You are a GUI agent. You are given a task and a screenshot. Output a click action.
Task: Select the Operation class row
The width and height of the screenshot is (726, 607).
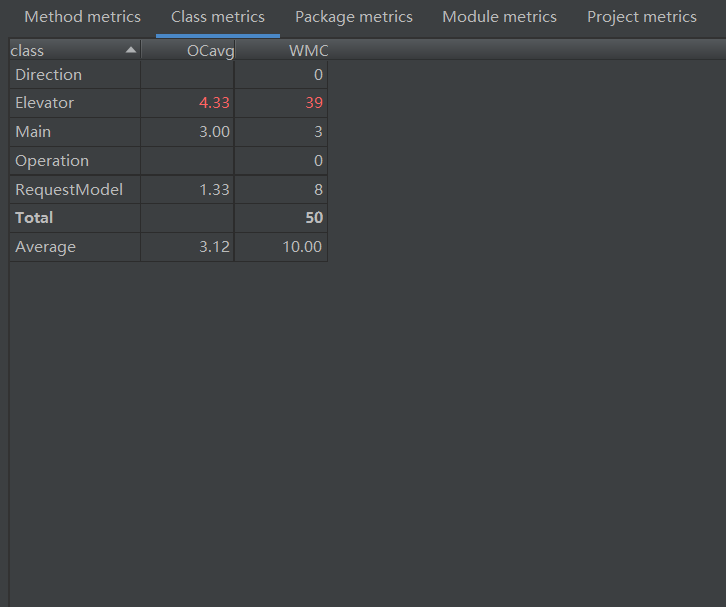(x=52, y=161)
